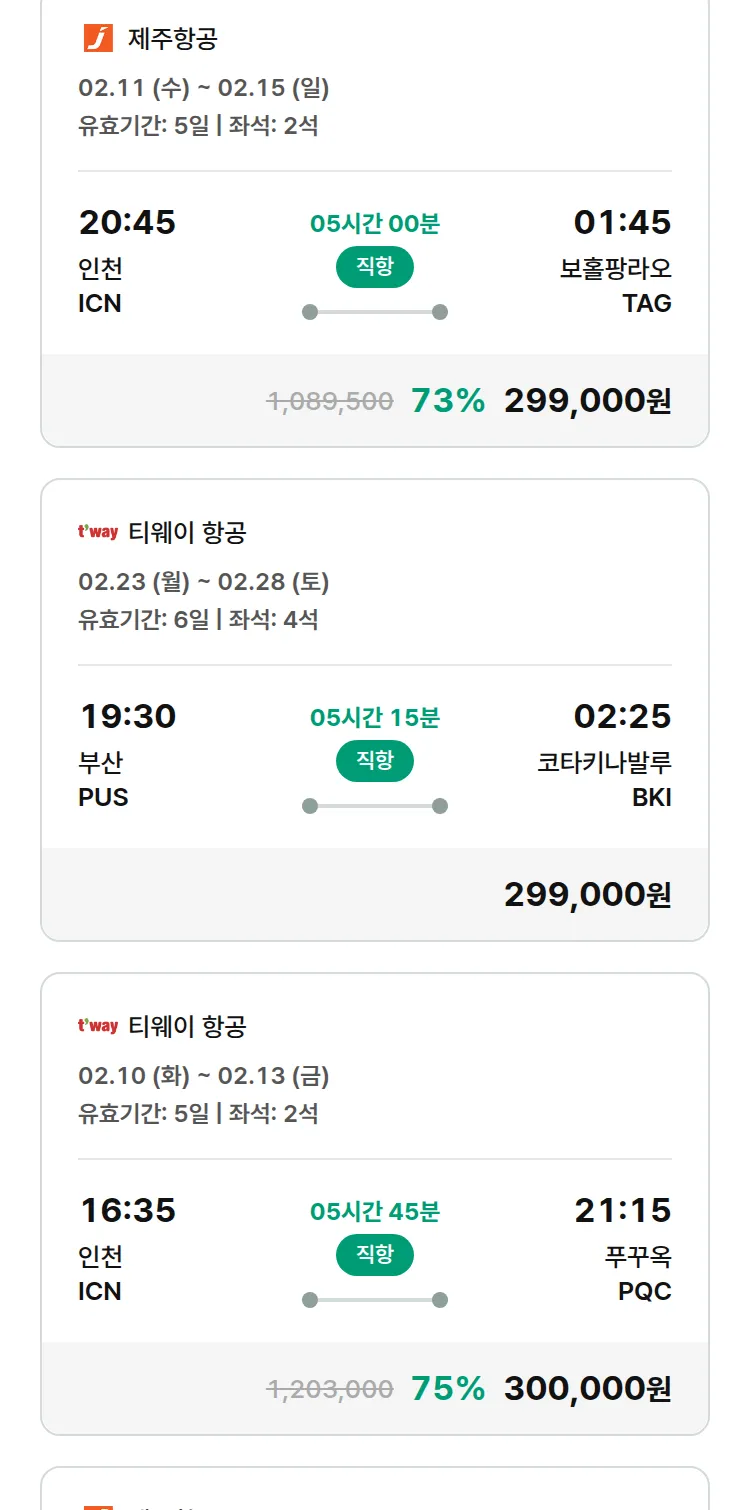This screenshot has height=1510, width=750.
Task: Click the 73% discount label
Action: (x=448, y=401)
